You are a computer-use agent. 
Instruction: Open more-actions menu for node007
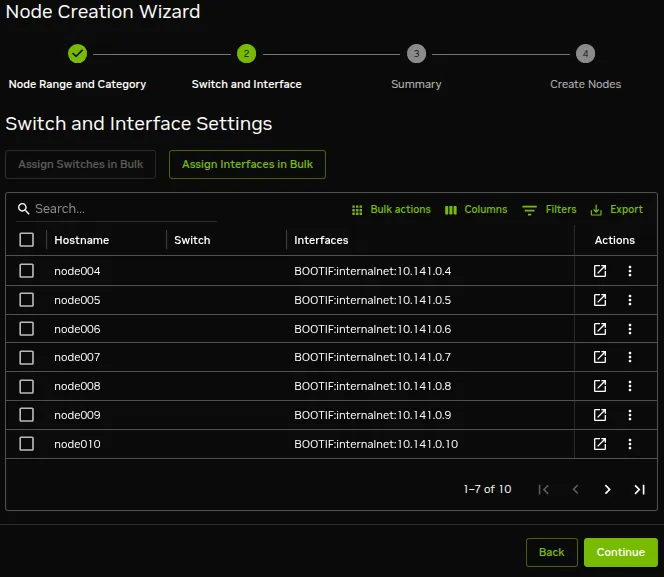point(630,357)
